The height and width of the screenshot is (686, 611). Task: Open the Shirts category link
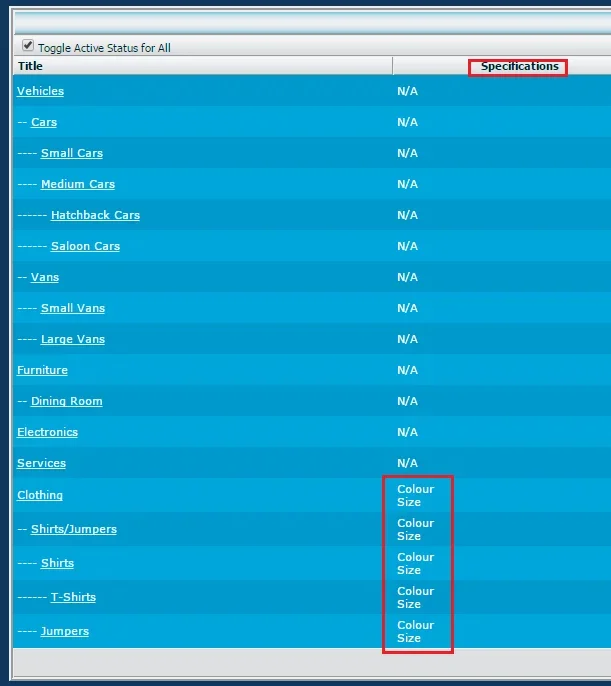click(57, 564)
